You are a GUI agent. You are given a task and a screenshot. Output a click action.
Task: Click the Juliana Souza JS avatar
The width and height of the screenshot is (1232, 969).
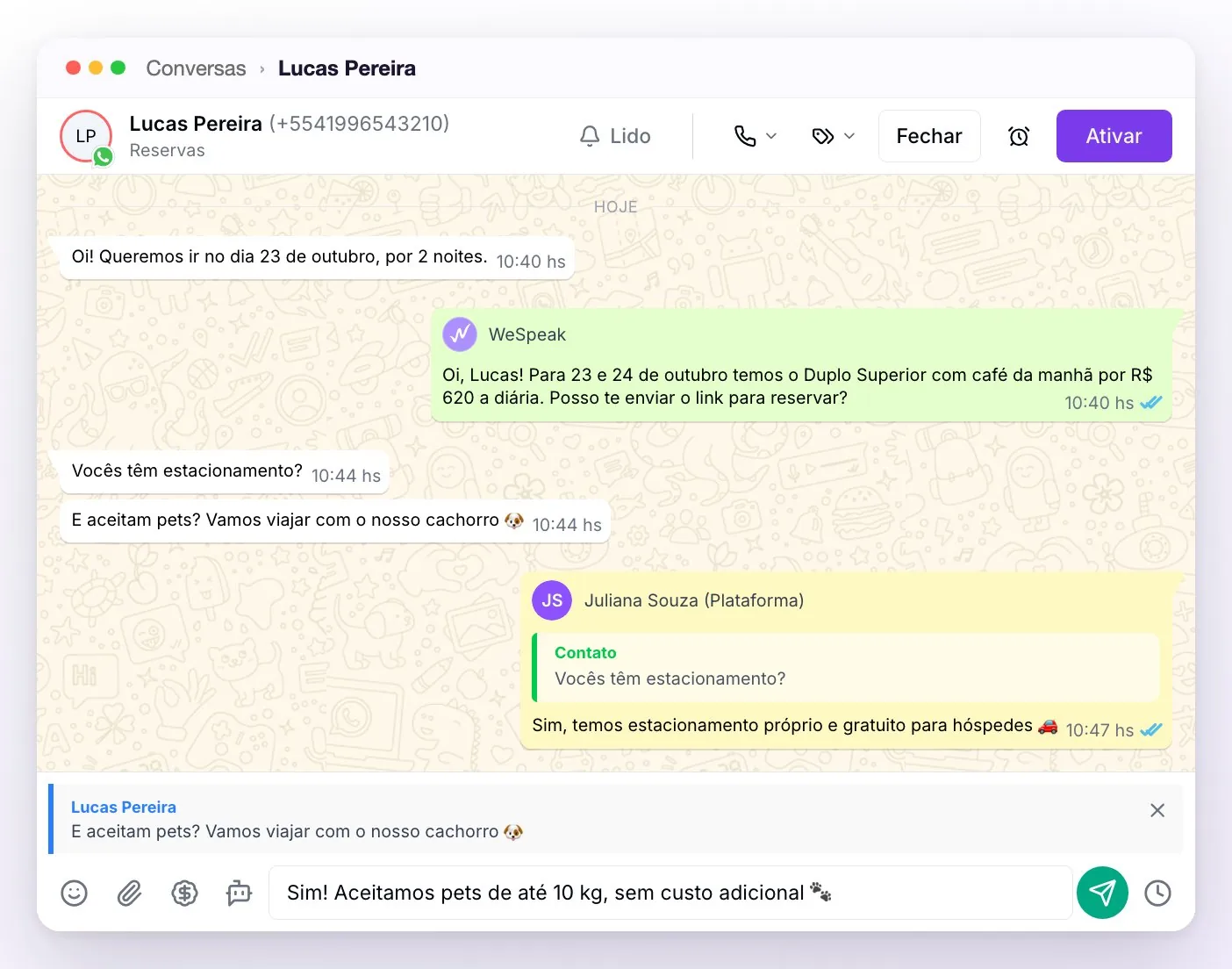552,600
